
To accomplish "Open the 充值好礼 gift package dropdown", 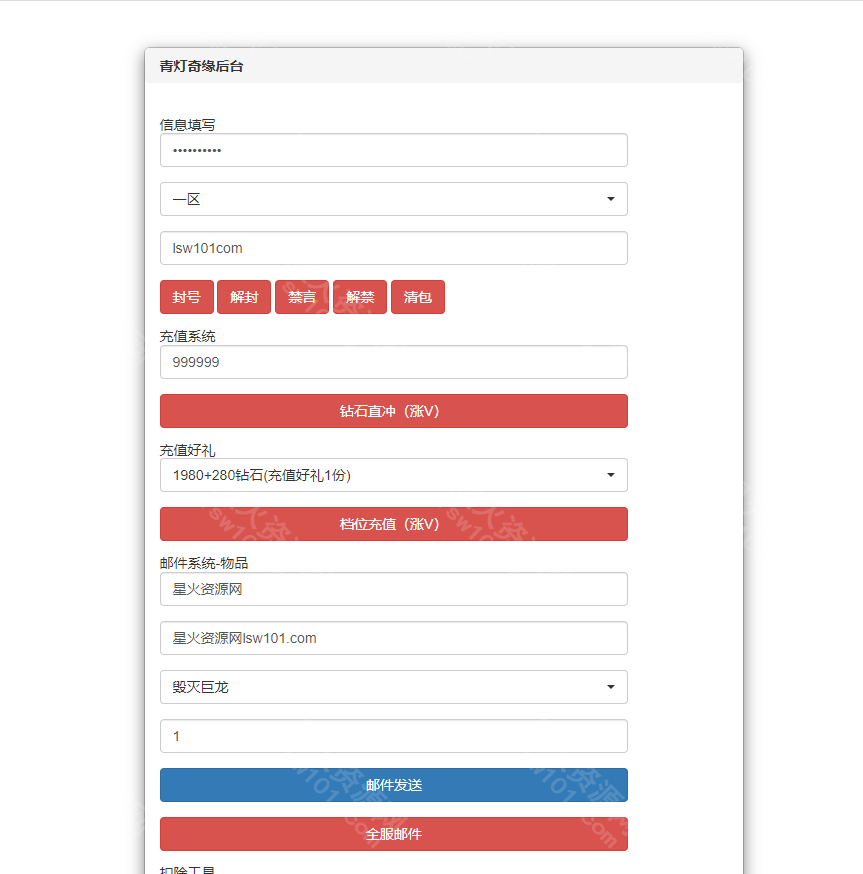I will coord(393,475).
